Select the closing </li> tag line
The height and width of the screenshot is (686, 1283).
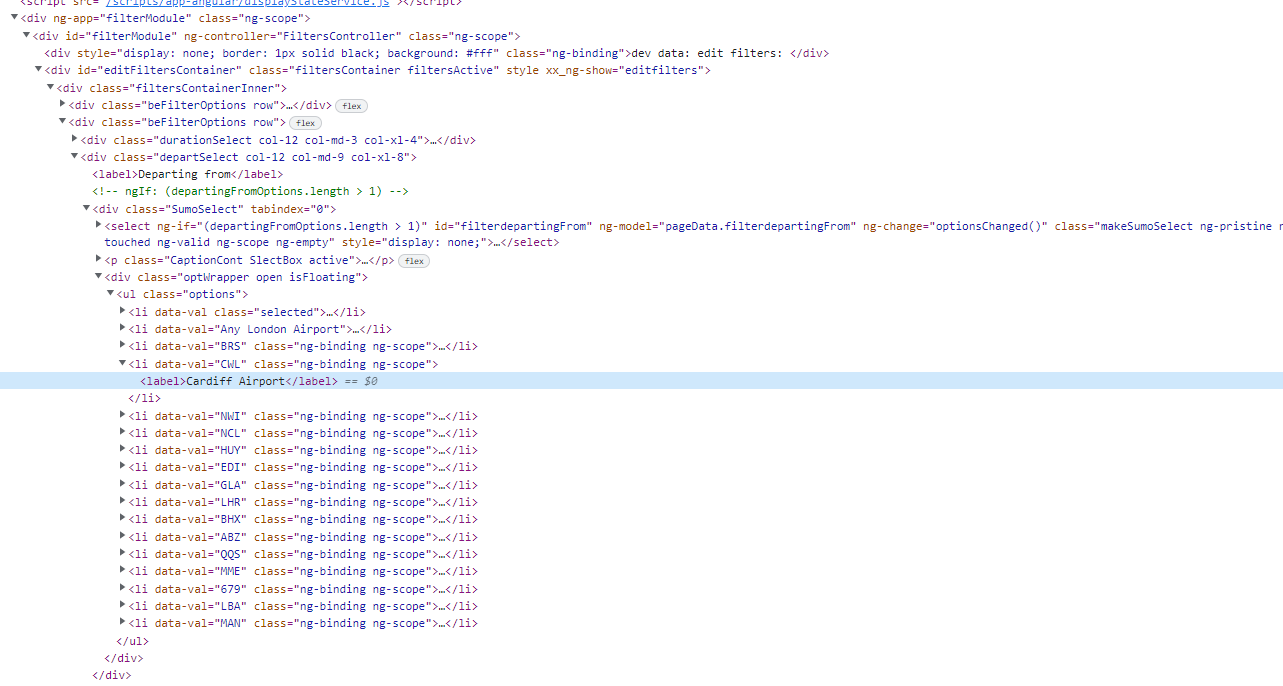[x=144, y=398]
